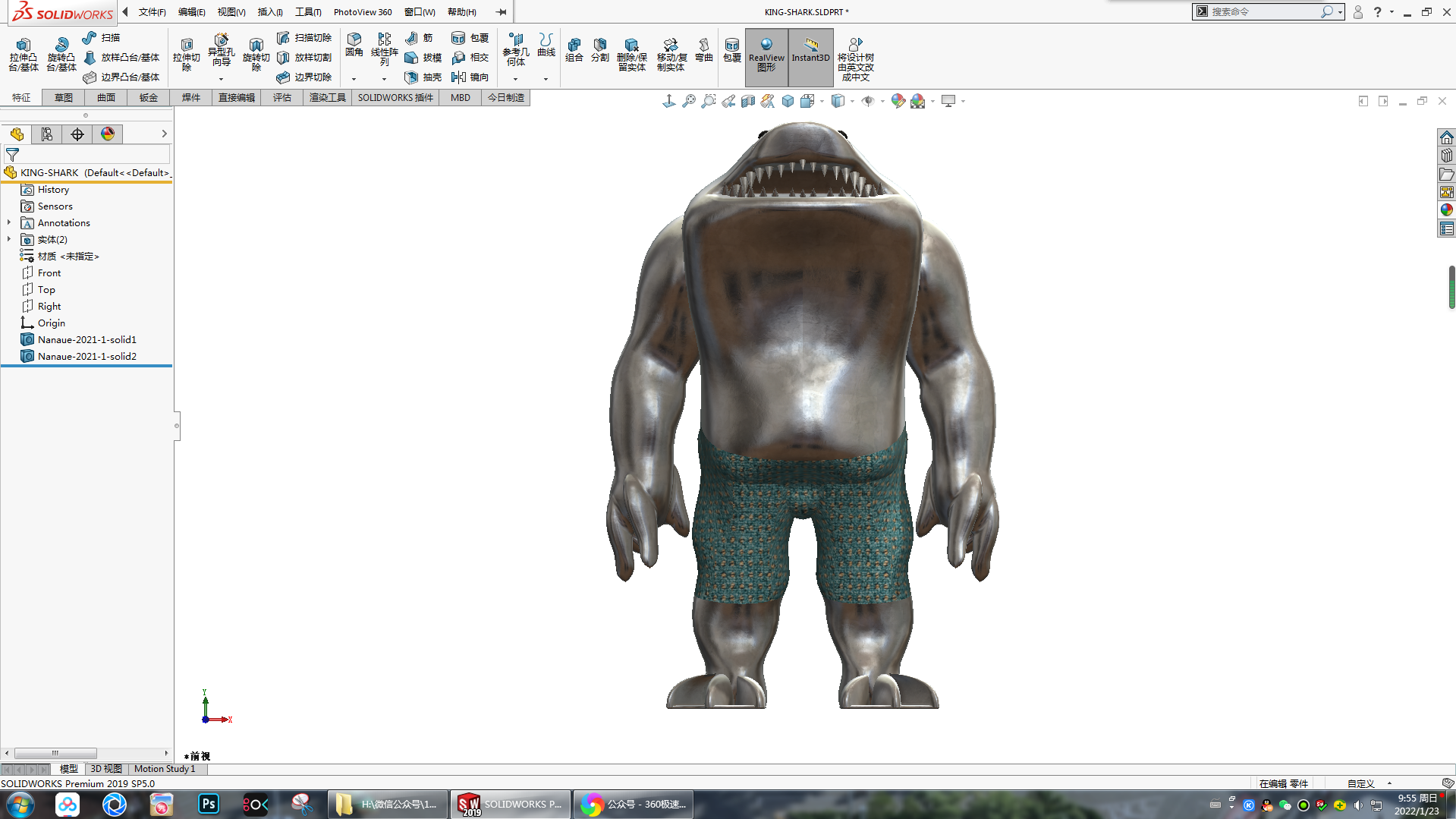Expand more FeatureManager tabs with the chevron
This screenshot has height=819, width=1456.
(x=164, y=134)
